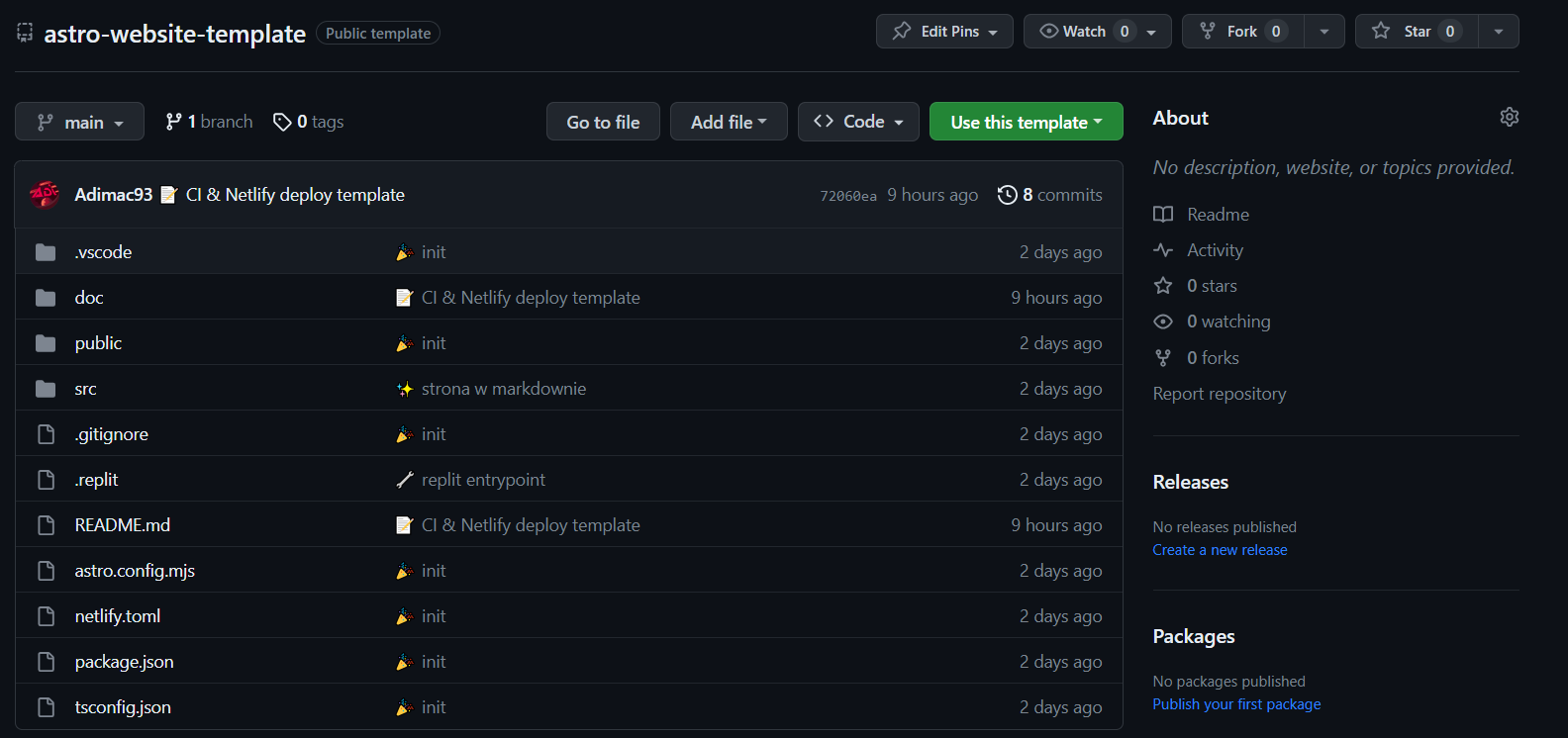This screenshot has width=1568, height=738.
Task: Star the repository with the Star button
Action: click(1417, 32)
